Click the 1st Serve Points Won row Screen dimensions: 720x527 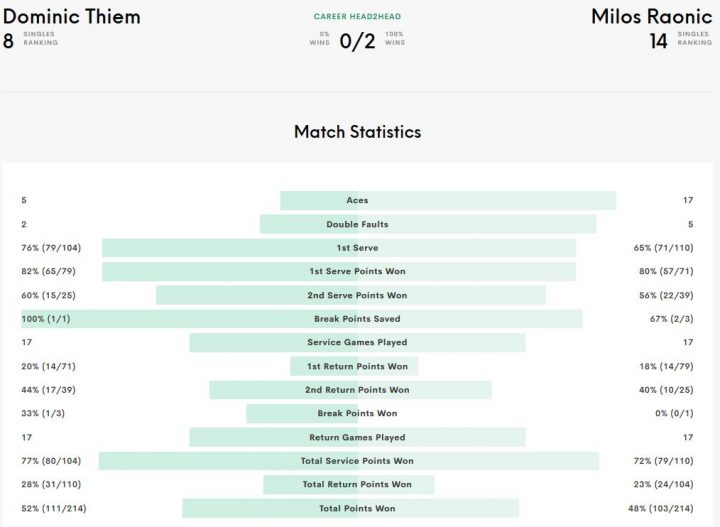[x=357, y=271]
